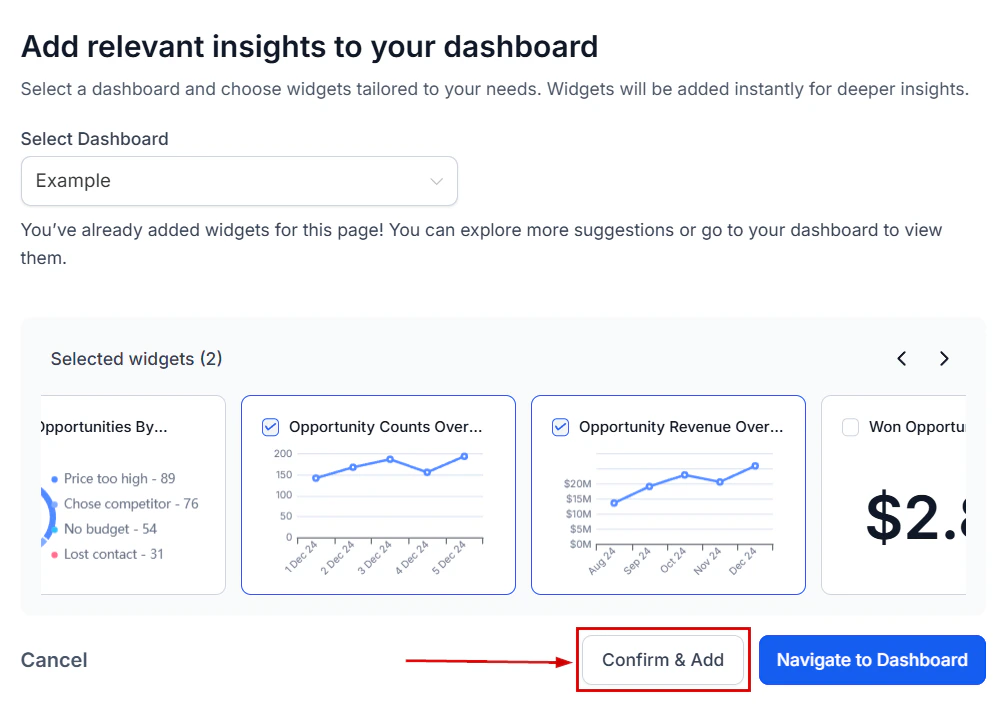Uncheck the Opportunity Revenue Over widget
Screen dimensions: 1006x711
560,427
